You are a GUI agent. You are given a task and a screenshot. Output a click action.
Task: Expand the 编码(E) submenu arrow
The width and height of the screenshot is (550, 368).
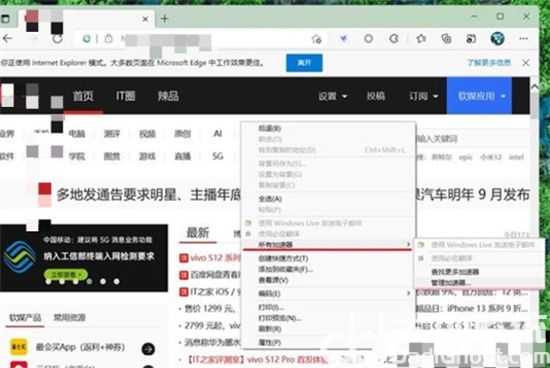(408, 293)
